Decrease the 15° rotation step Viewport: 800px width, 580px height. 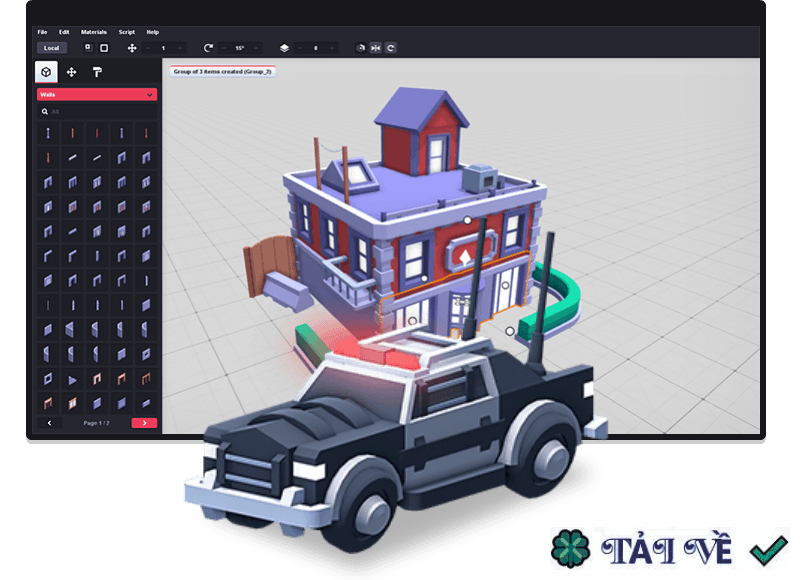[x=224, y=48]
